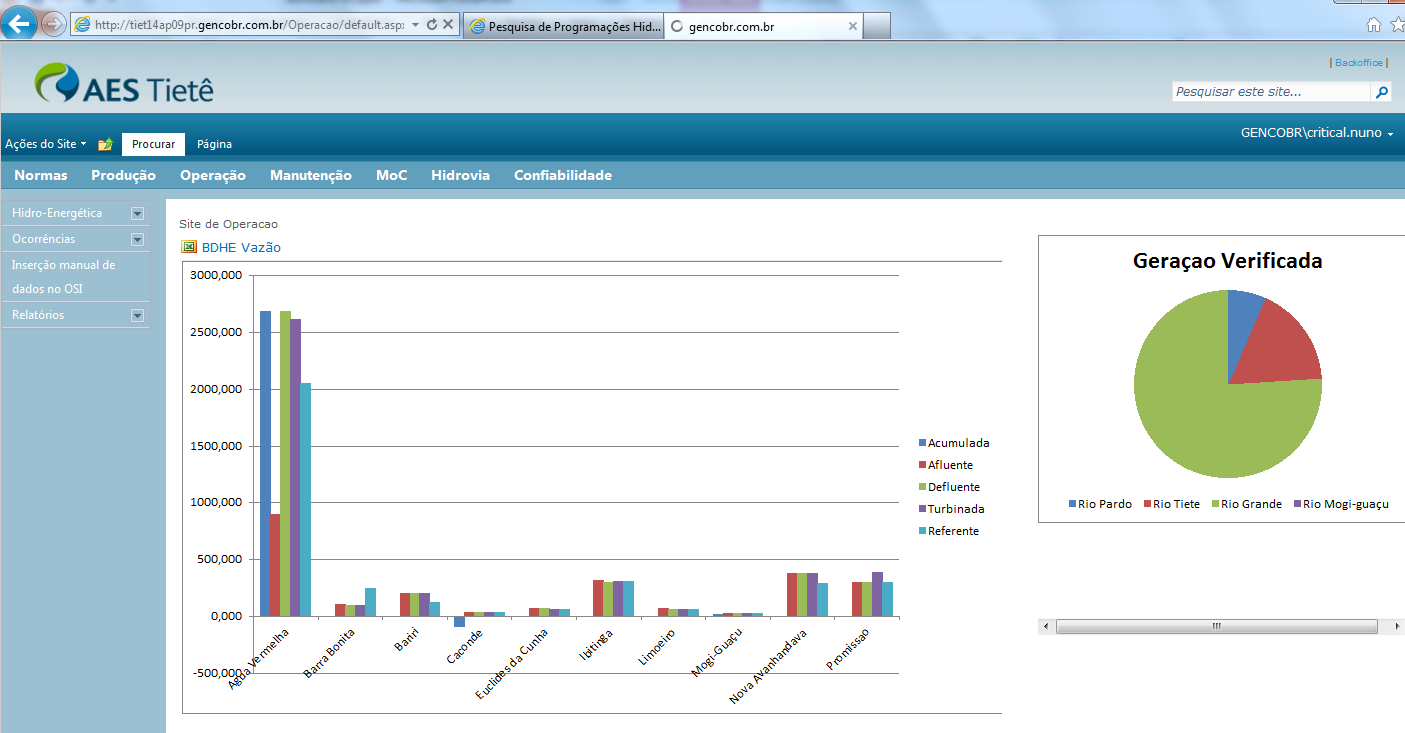Open the Produção navigation menu
The width and height of the screenshot is (1405, 733).
coord(124,175)
